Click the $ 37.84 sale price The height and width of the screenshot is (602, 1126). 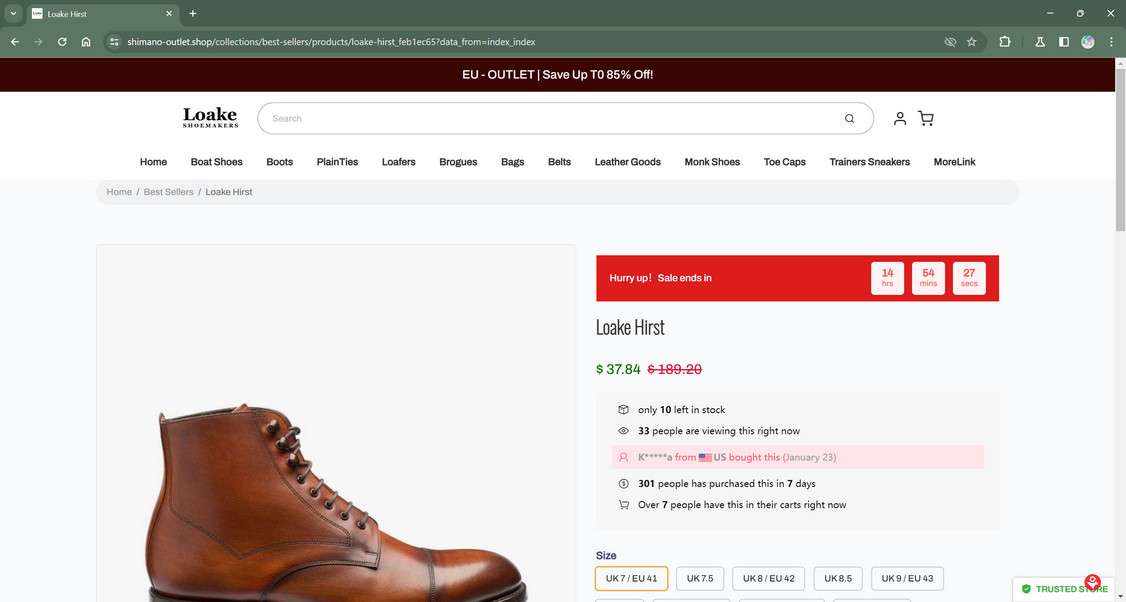click(x=618, y=369)
